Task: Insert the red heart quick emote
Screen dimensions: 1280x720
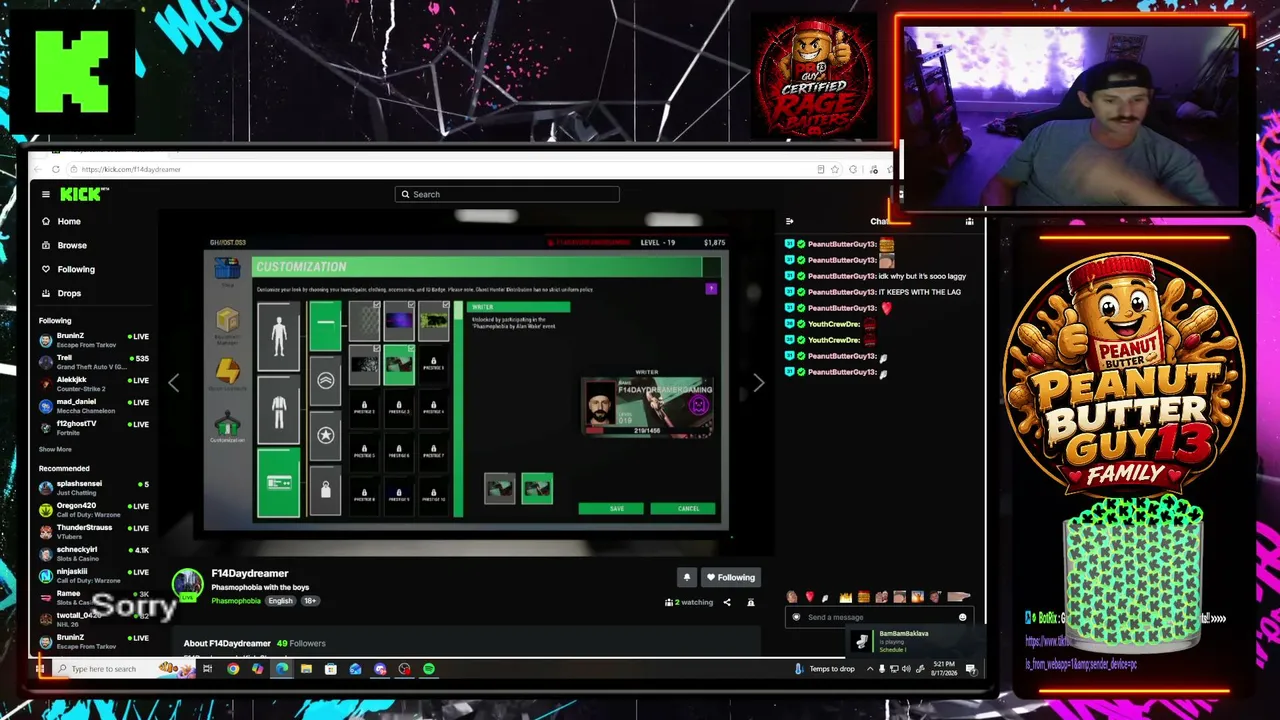Action: [x=809, y=597]
